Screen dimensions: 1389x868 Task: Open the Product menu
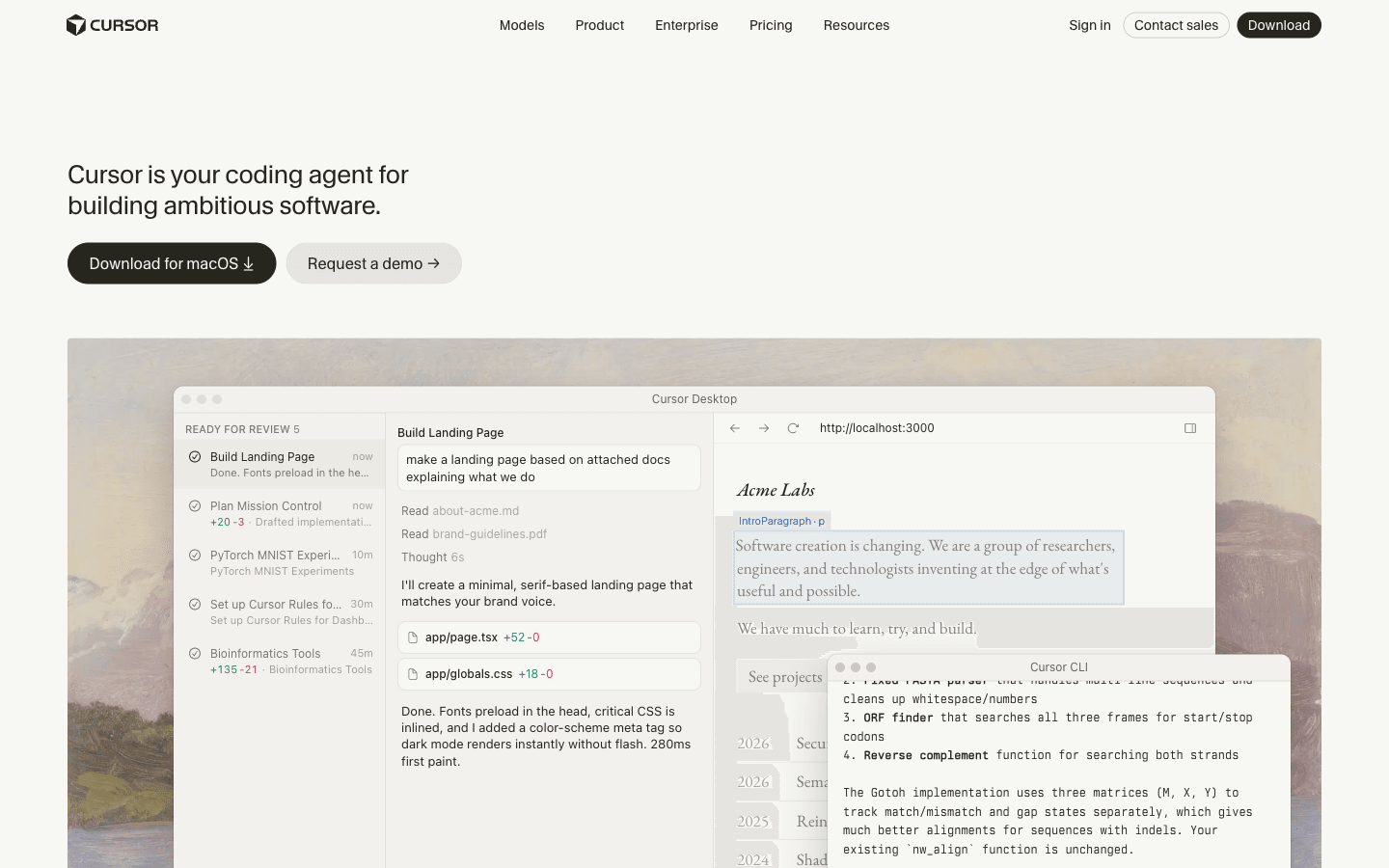pos(600,25)
